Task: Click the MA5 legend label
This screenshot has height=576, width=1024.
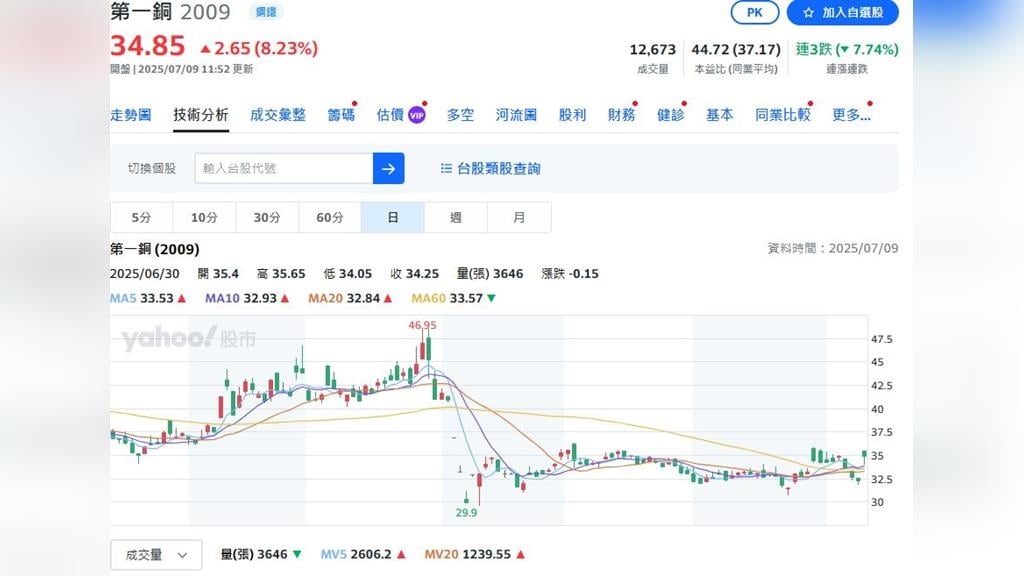Action: click(x=123, y=298)
